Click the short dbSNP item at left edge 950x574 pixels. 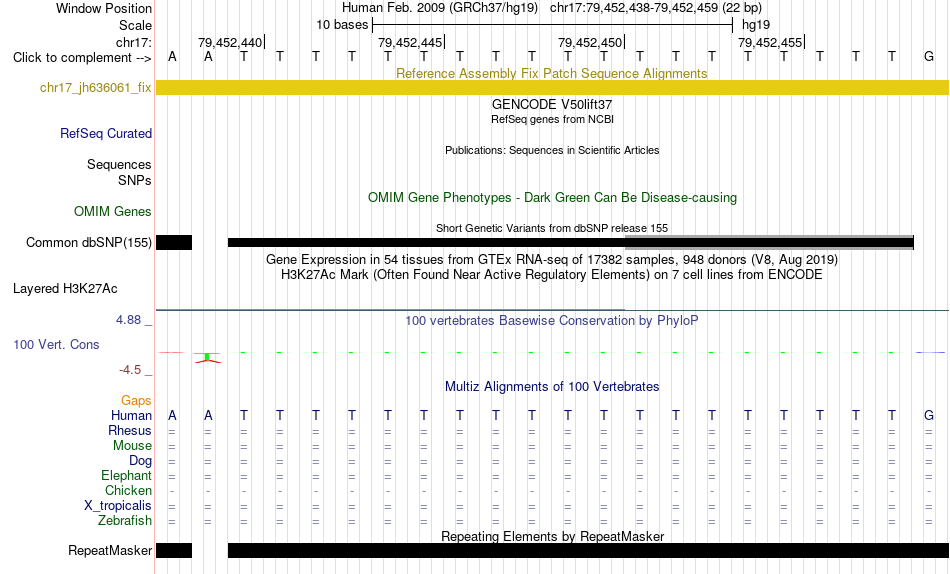(x=174, y=242)
